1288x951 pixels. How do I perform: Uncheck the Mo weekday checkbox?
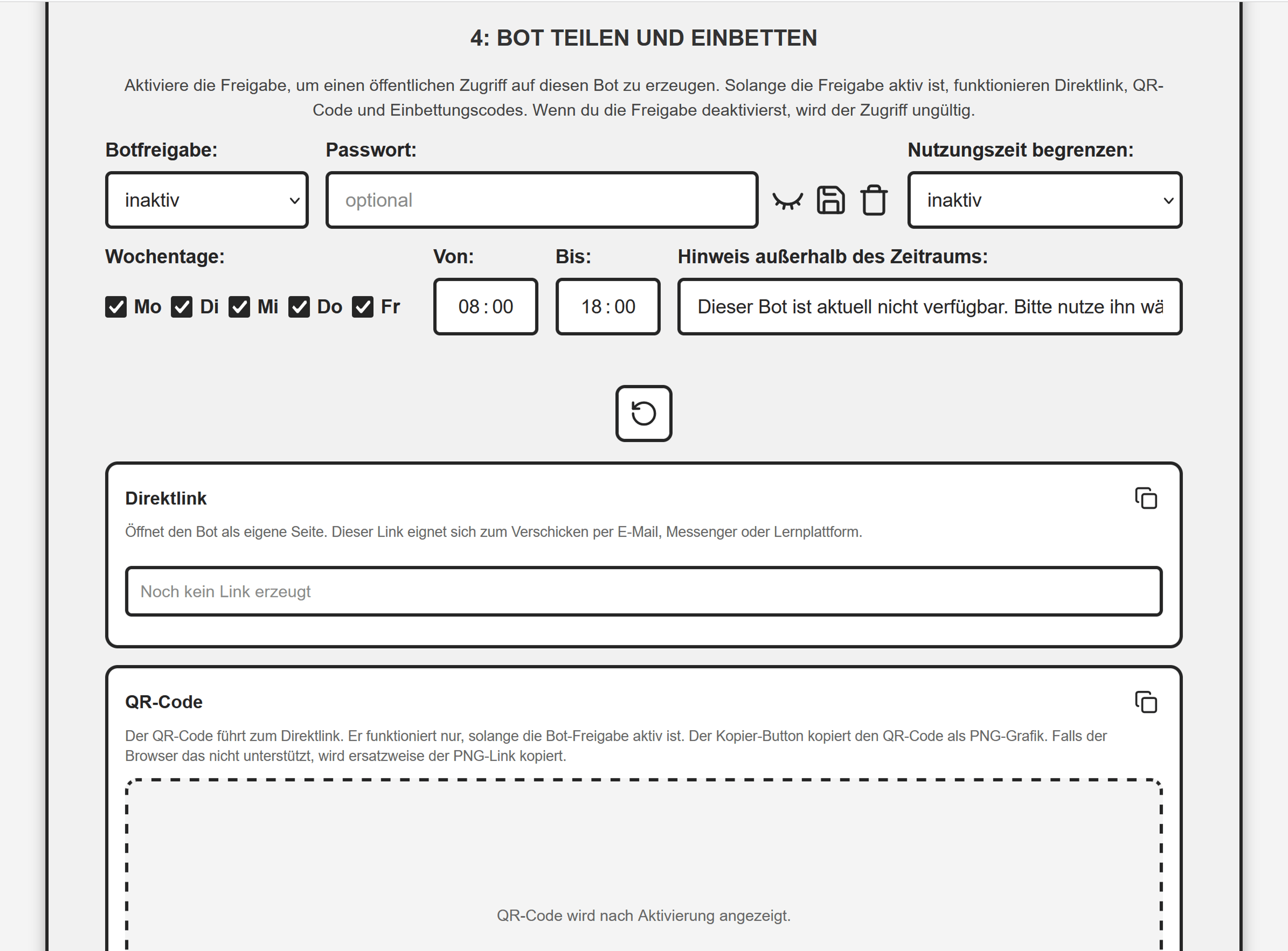pyautogui.click(x=116, y=307)
